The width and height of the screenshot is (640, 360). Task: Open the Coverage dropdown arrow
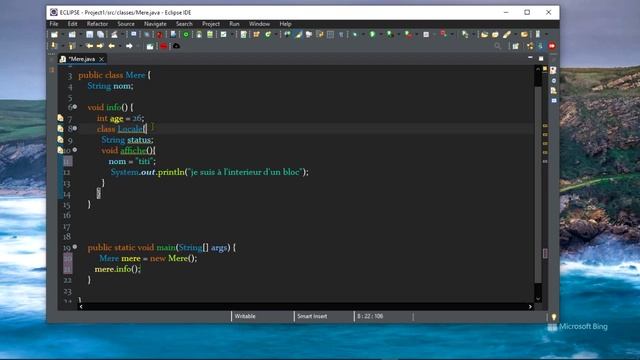pos(398,35)
